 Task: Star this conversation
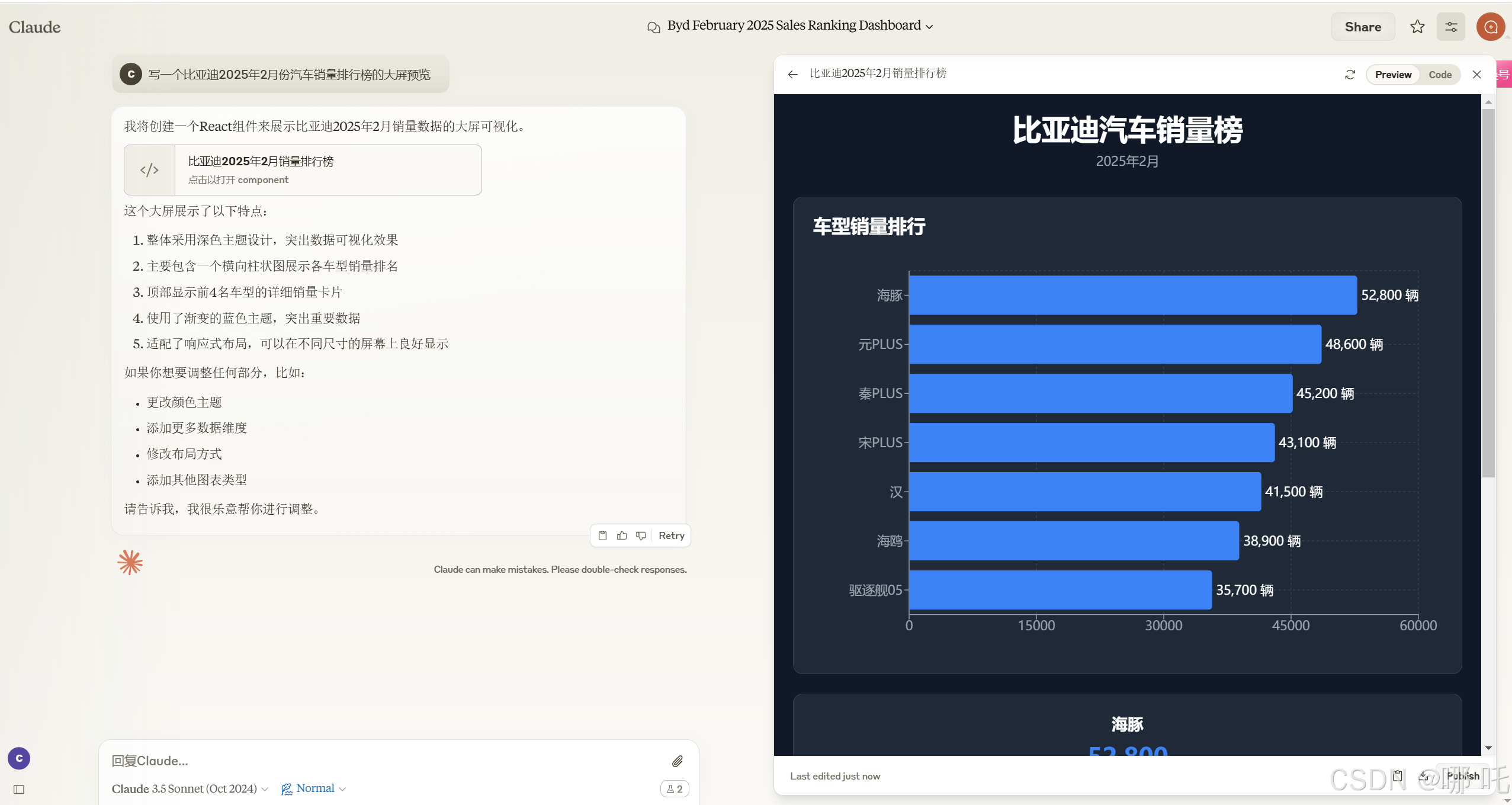[x=1417, y=27]
